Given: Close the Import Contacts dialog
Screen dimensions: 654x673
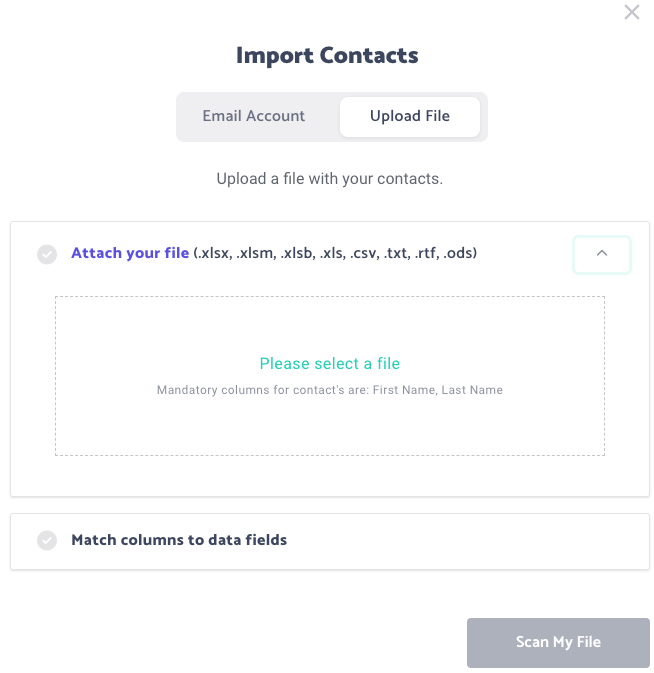Looking at the screenshot, I should [632, 12].
